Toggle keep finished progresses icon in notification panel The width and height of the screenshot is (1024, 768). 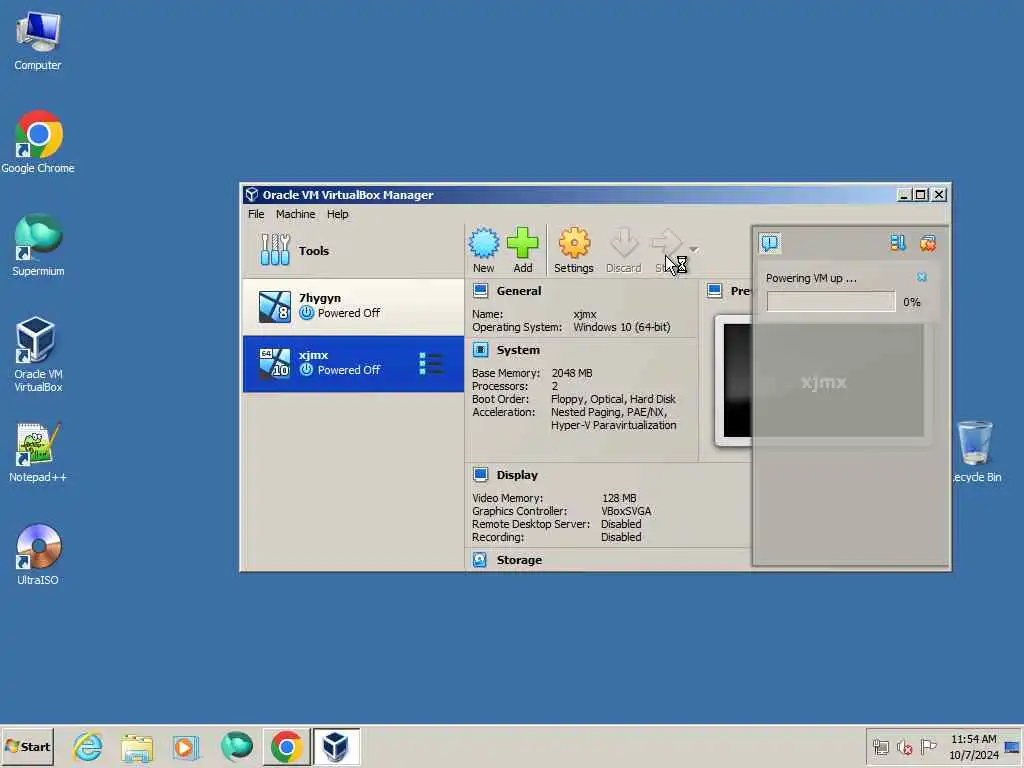coord(898,244)
